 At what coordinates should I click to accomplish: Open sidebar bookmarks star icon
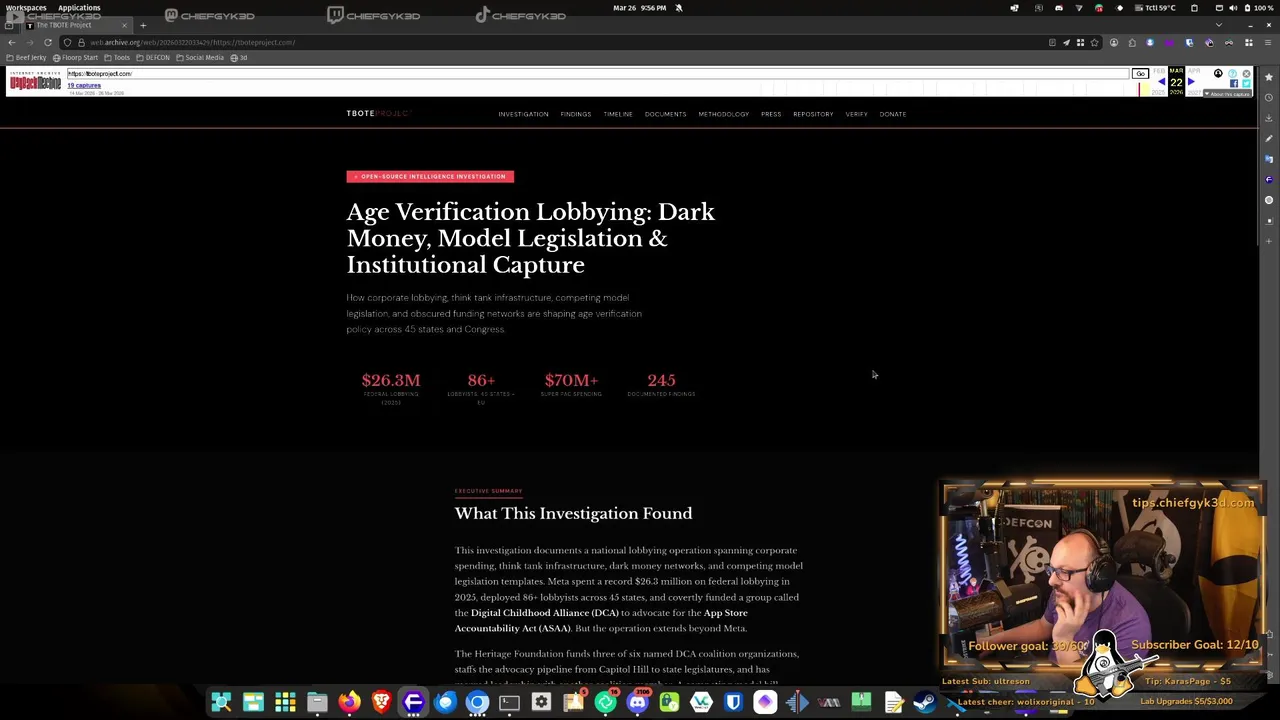click(x=1268, y=77)
